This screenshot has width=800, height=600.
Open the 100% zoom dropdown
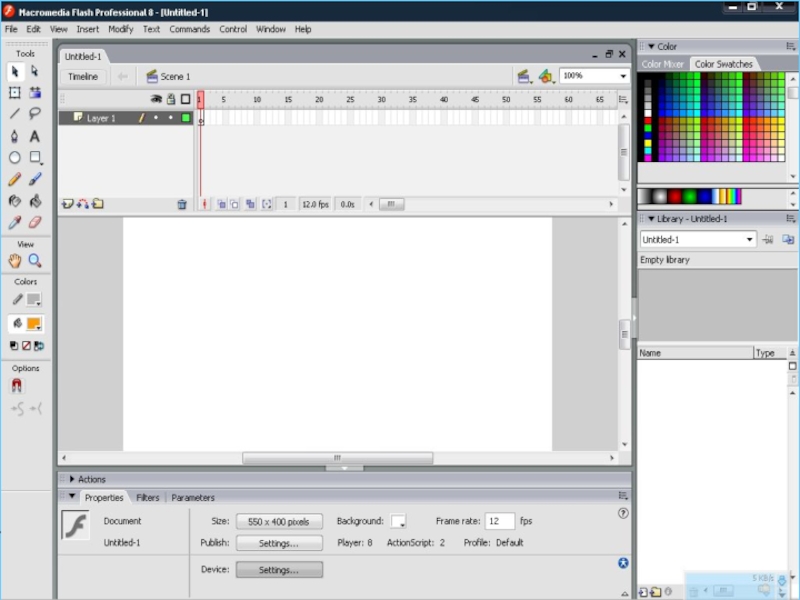pyautogui.click(x=623, y=76)
